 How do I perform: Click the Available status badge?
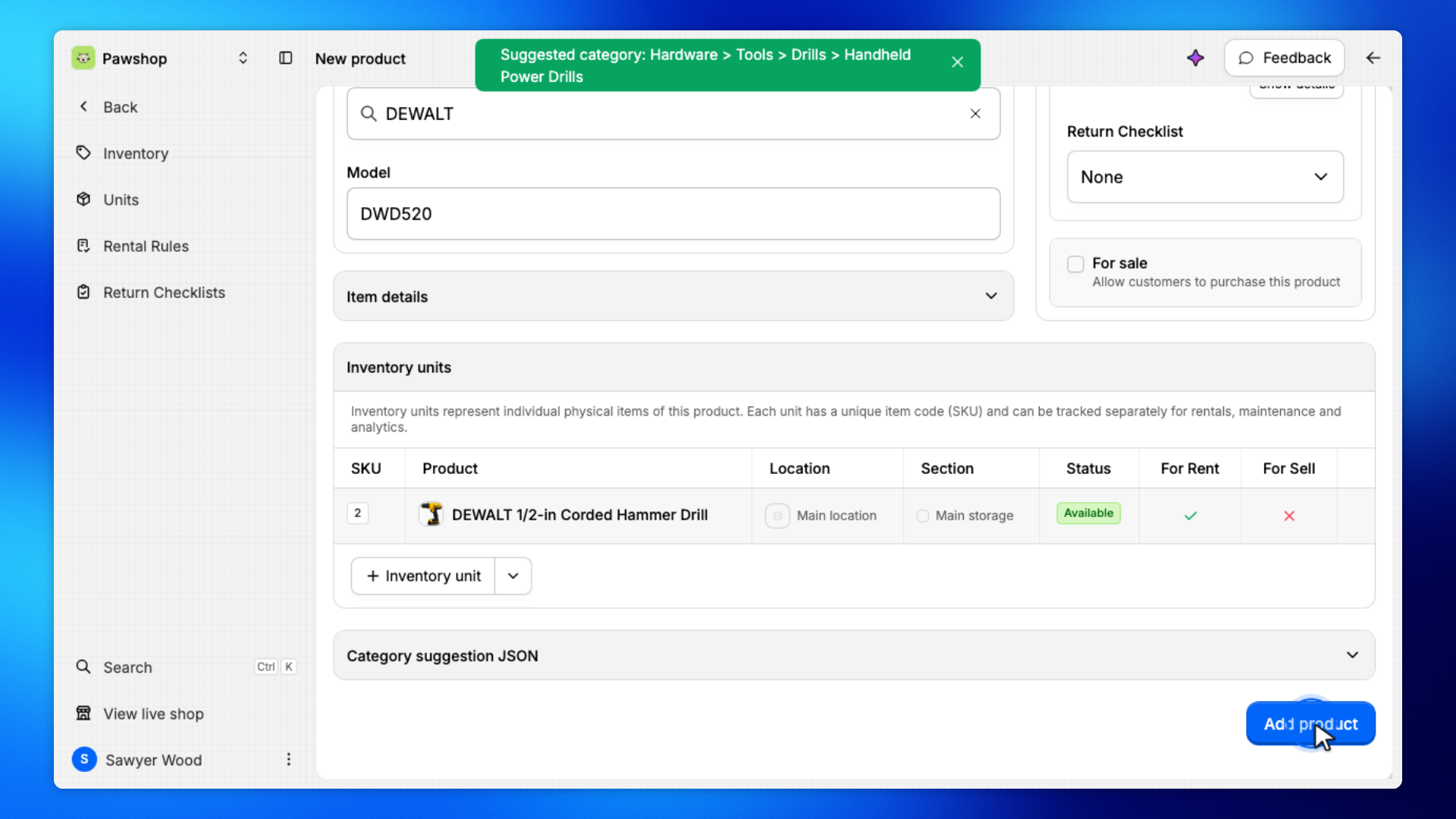click(1088, 513)
